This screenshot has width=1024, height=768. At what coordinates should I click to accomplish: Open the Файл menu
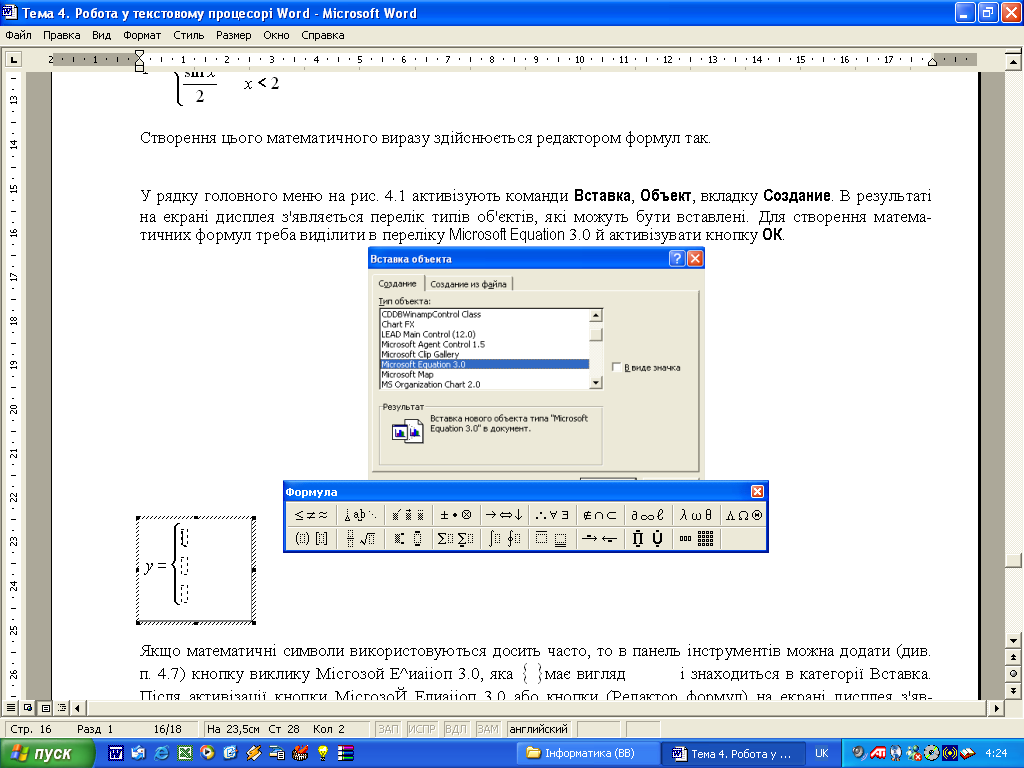[x=18, y=35]
